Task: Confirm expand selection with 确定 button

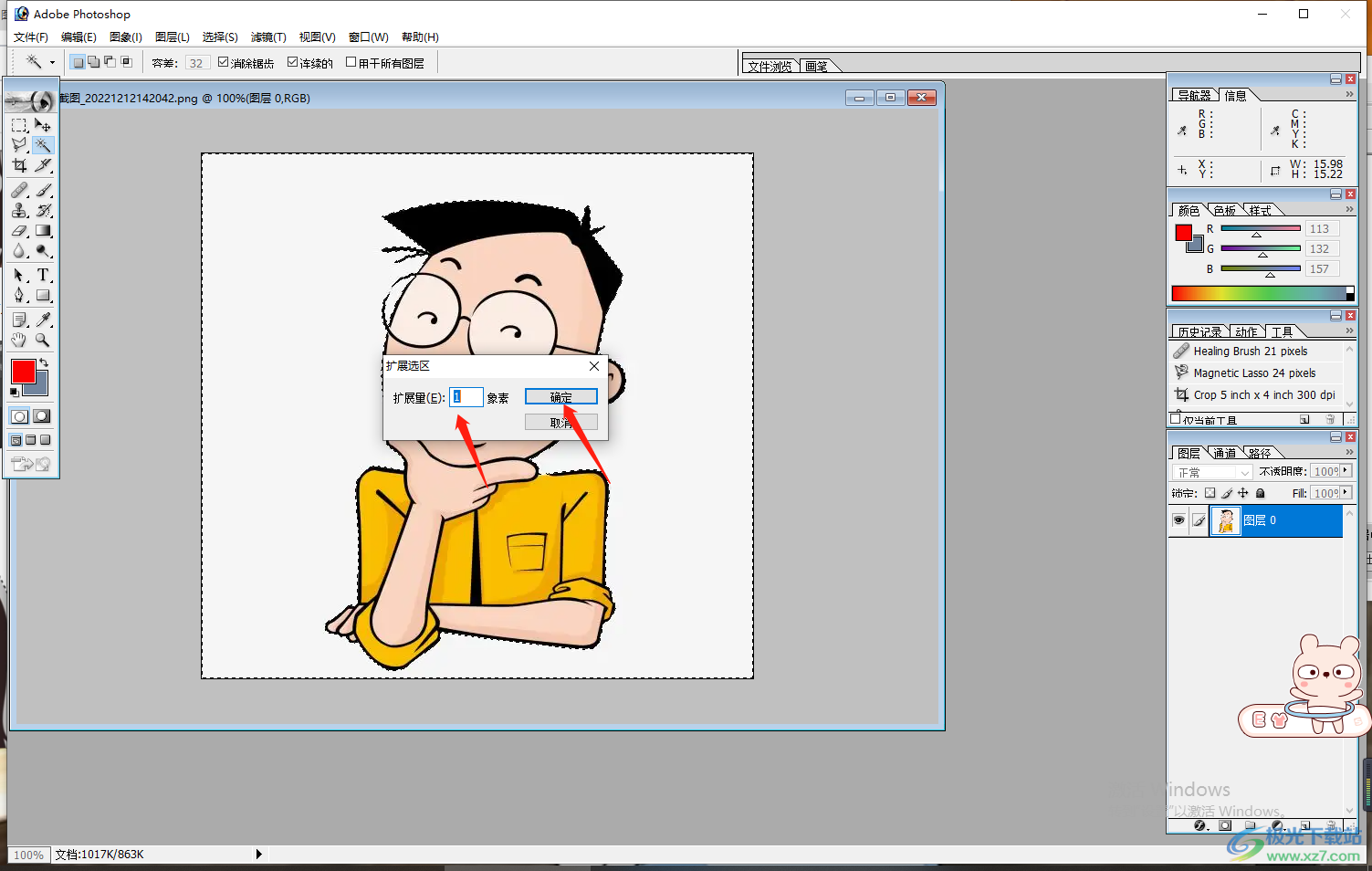Action: point(560,397)
